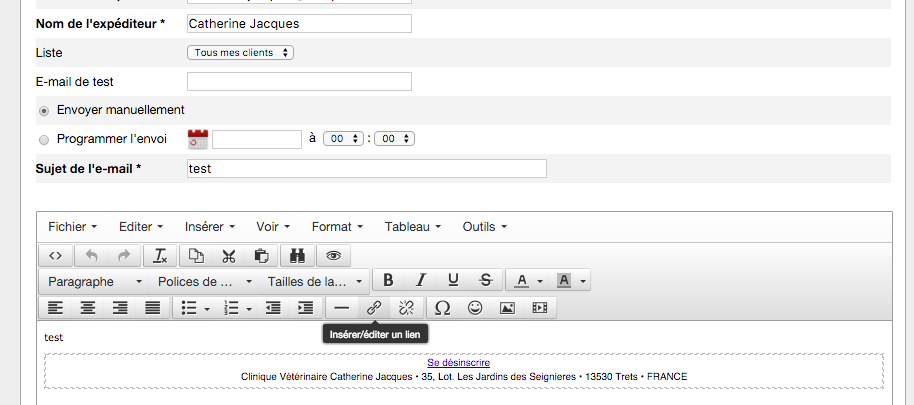Open the Fichier menu

72,227
